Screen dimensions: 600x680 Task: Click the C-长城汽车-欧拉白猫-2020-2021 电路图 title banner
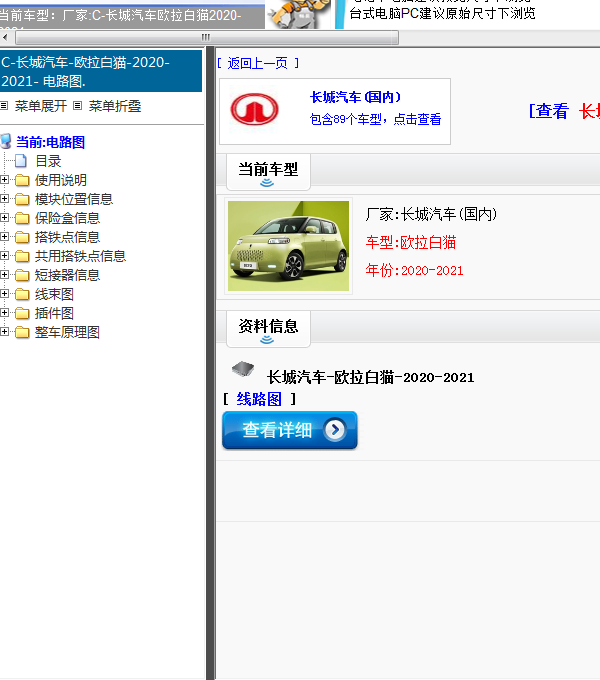[101, 71]
